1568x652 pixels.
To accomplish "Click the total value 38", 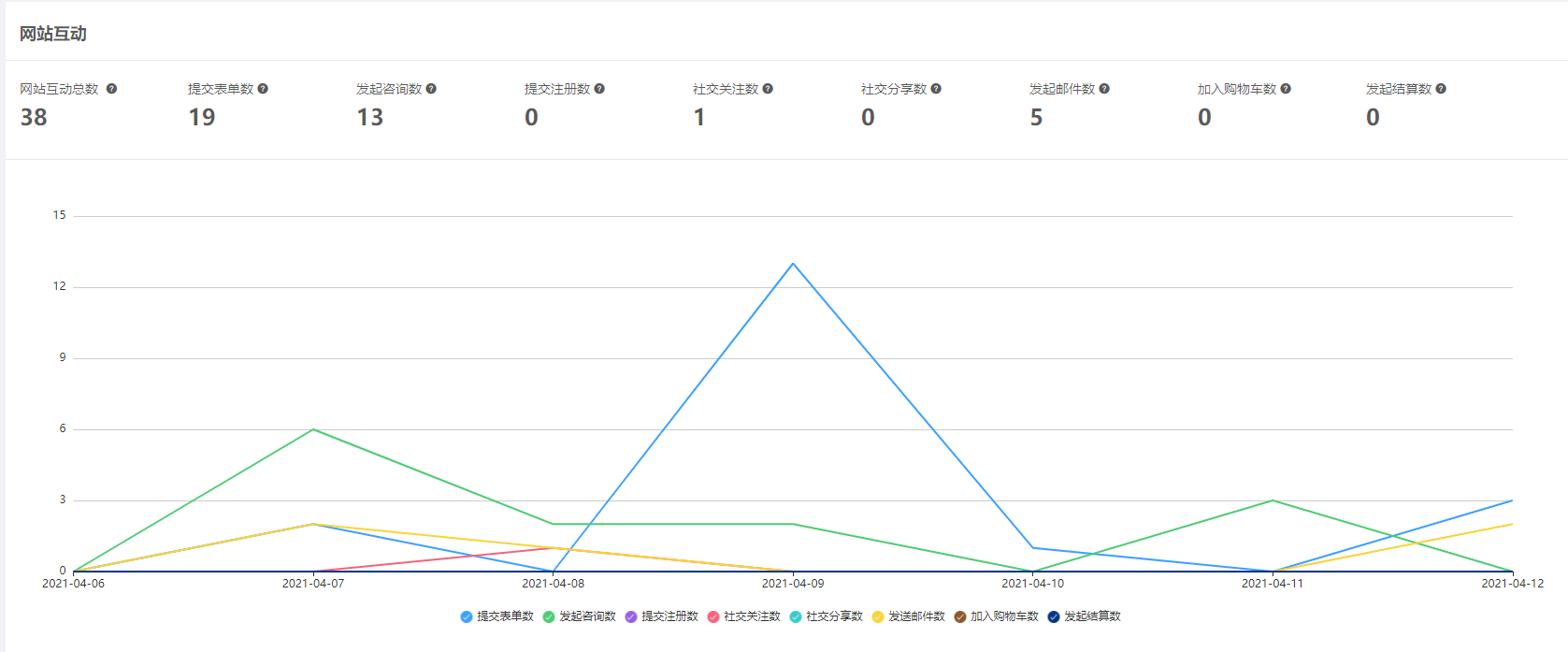I will tap(34, 117).
